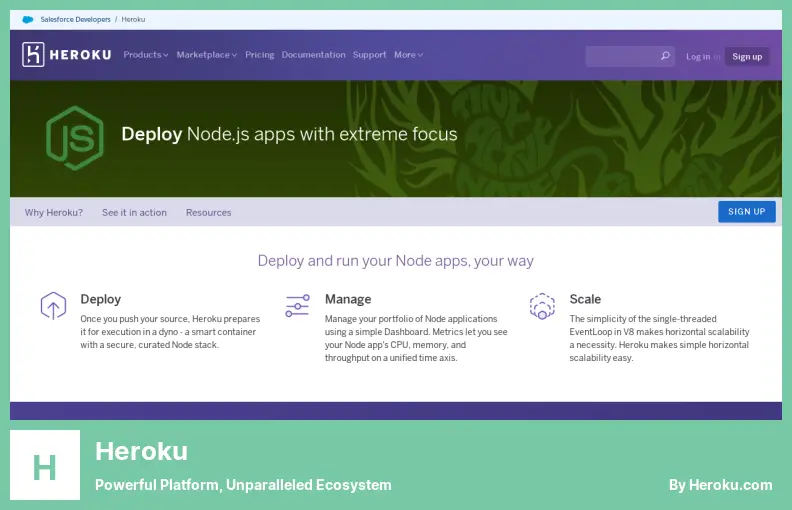This screenshot has height=510, width=792.
Task: Click the 'By Heroku.com' text
Action: (x=720, y=485)
